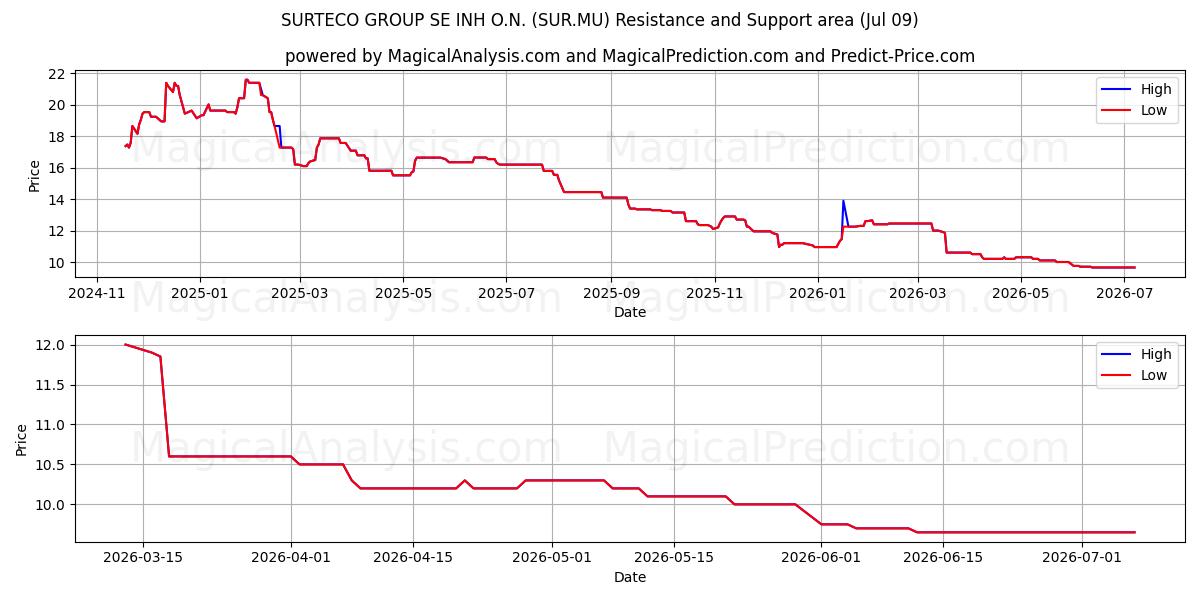
Task: Click the '2026-01' tick label
Action: click(817, 294)
